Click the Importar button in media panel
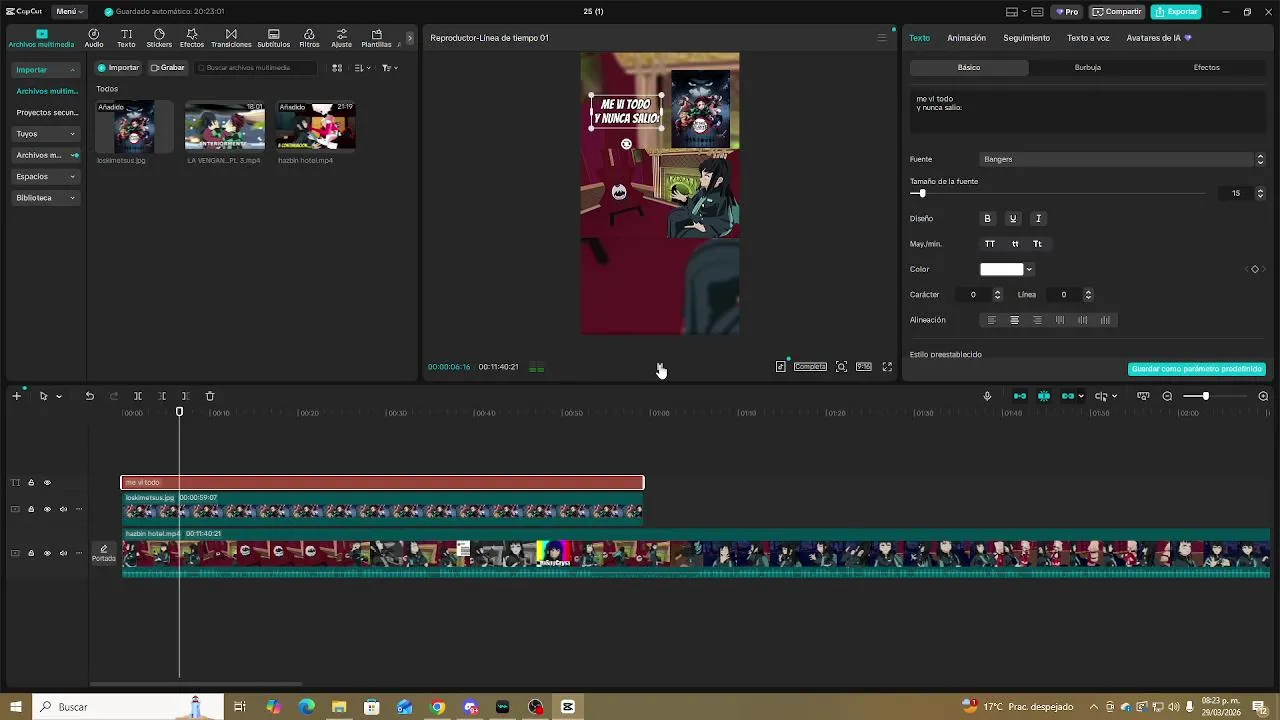The image size is (1280, 720). tap(118, 68)
